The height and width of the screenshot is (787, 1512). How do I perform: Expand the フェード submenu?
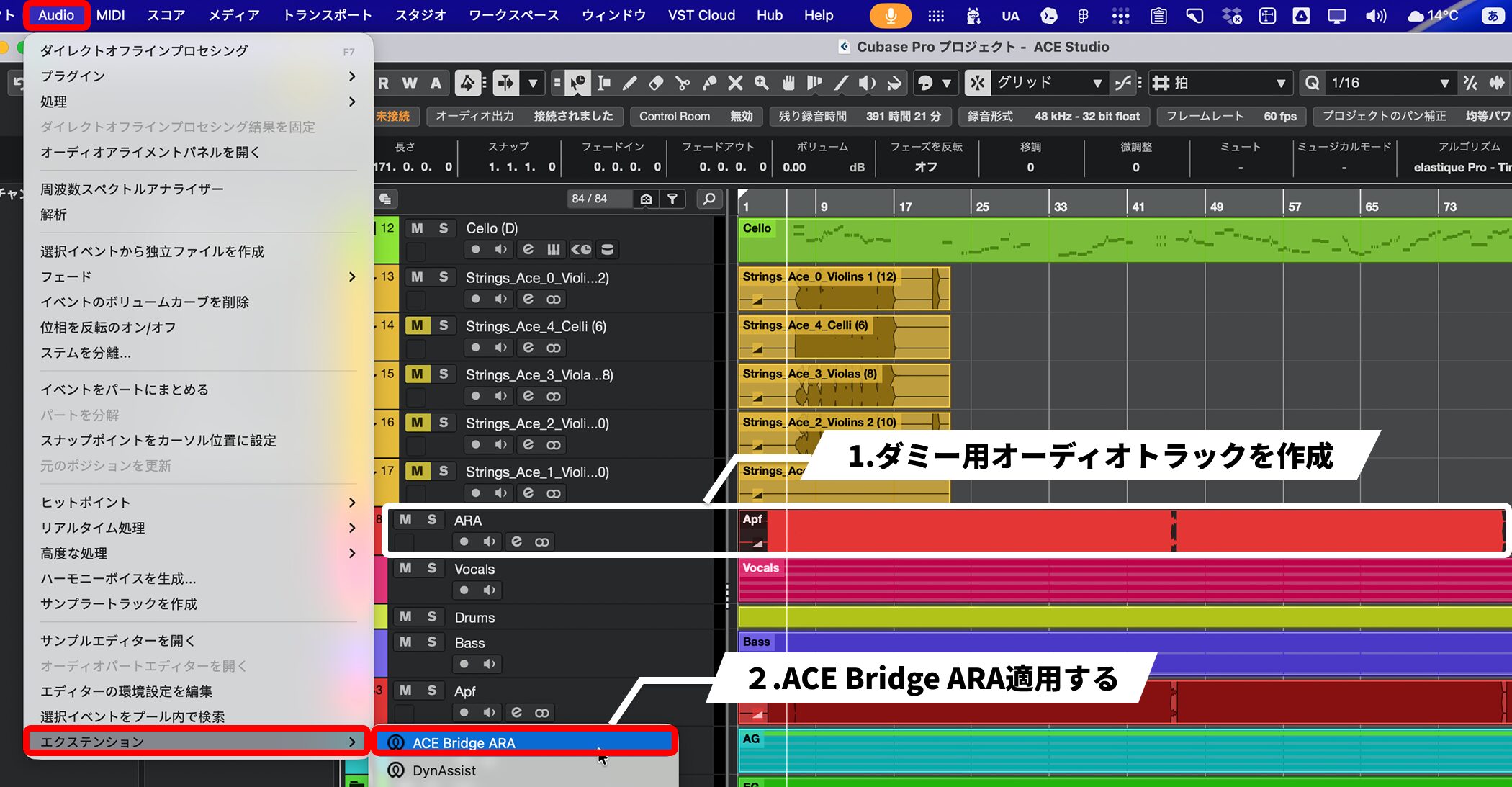point(198,276)
